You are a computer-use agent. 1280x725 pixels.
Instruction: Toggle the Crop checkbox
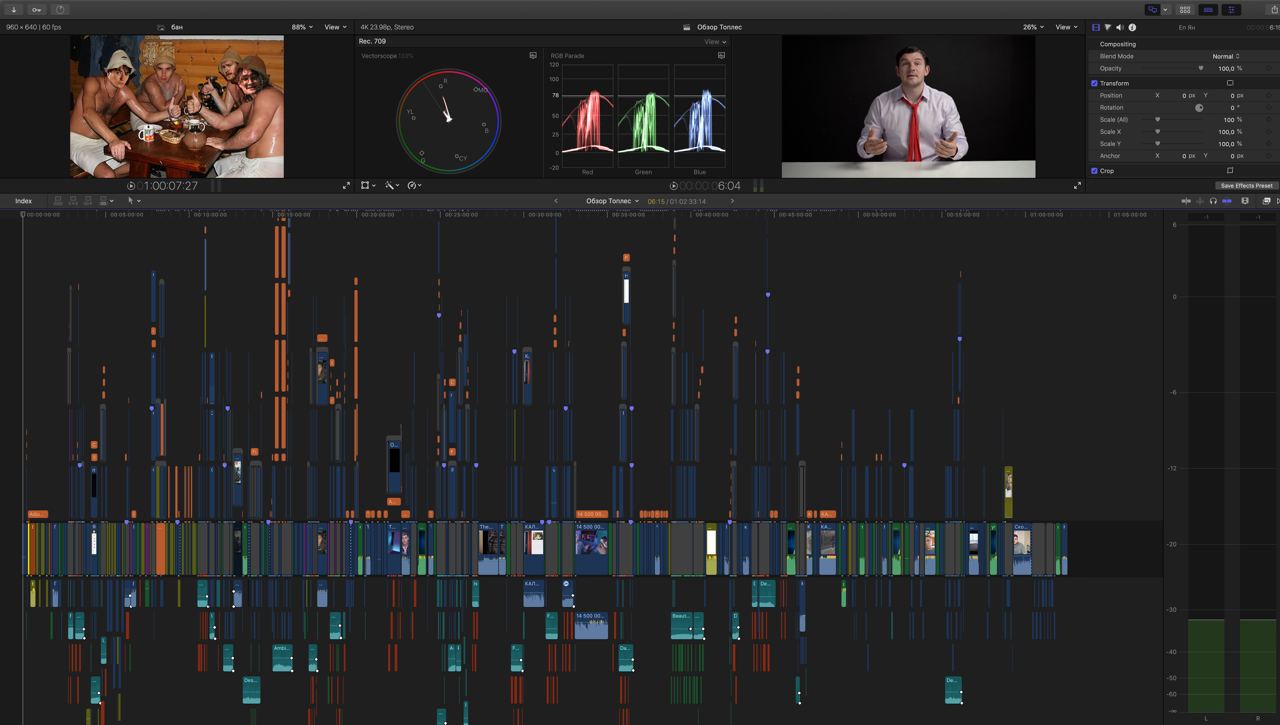[1094, 171]
